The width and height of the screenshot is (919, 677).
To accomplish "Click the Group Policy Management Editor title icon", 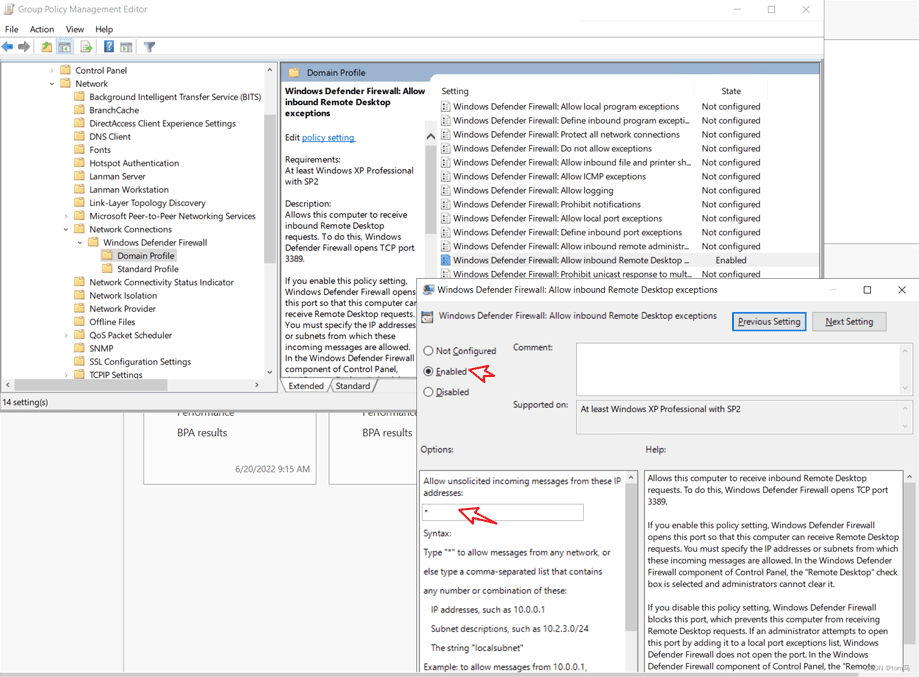I will (9, 9).
